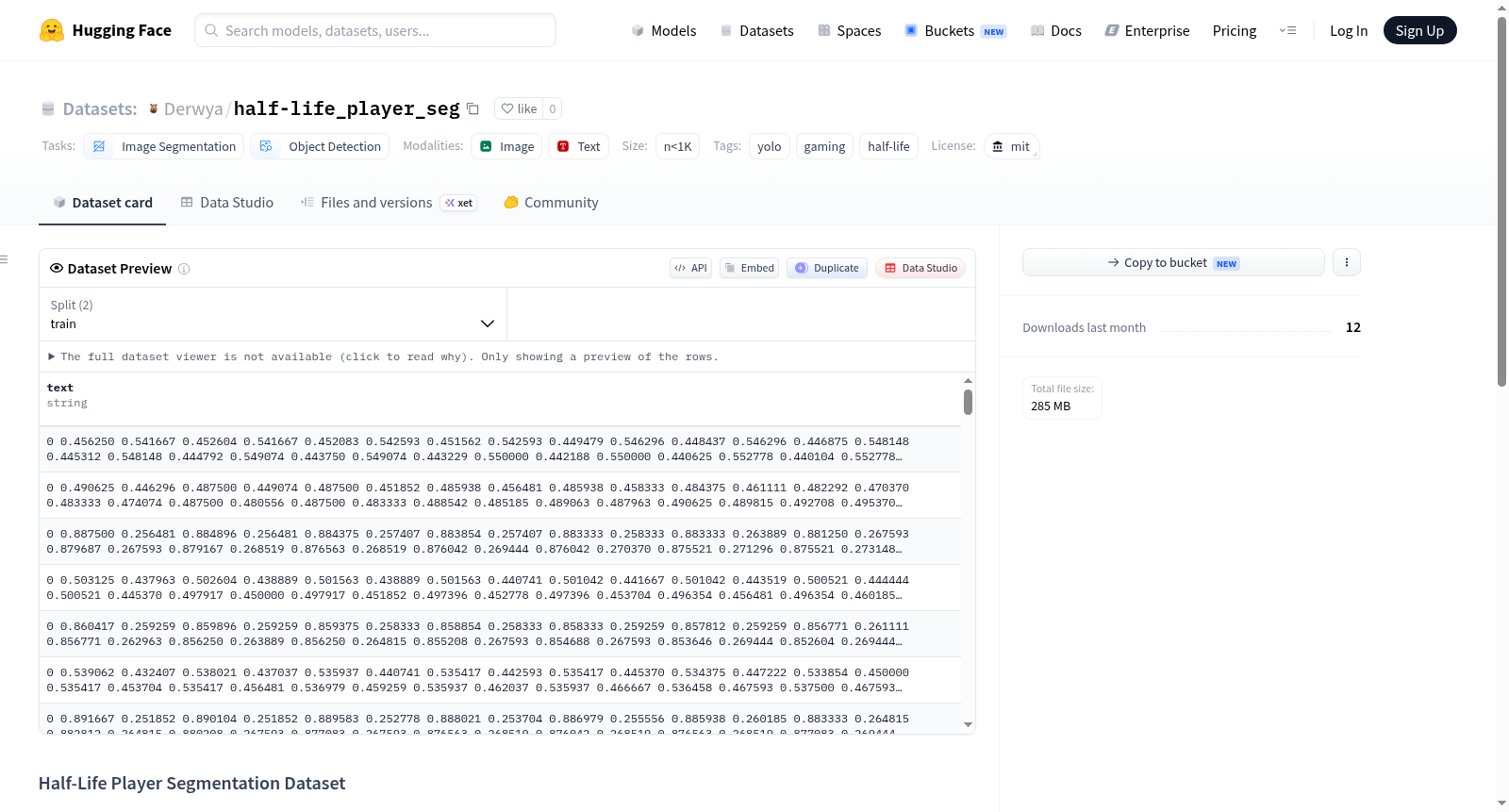Image resolution: width=1509 pixels, height=812 pixels.
Task: Click the yolo tag
Action: (x=770, y=146)
